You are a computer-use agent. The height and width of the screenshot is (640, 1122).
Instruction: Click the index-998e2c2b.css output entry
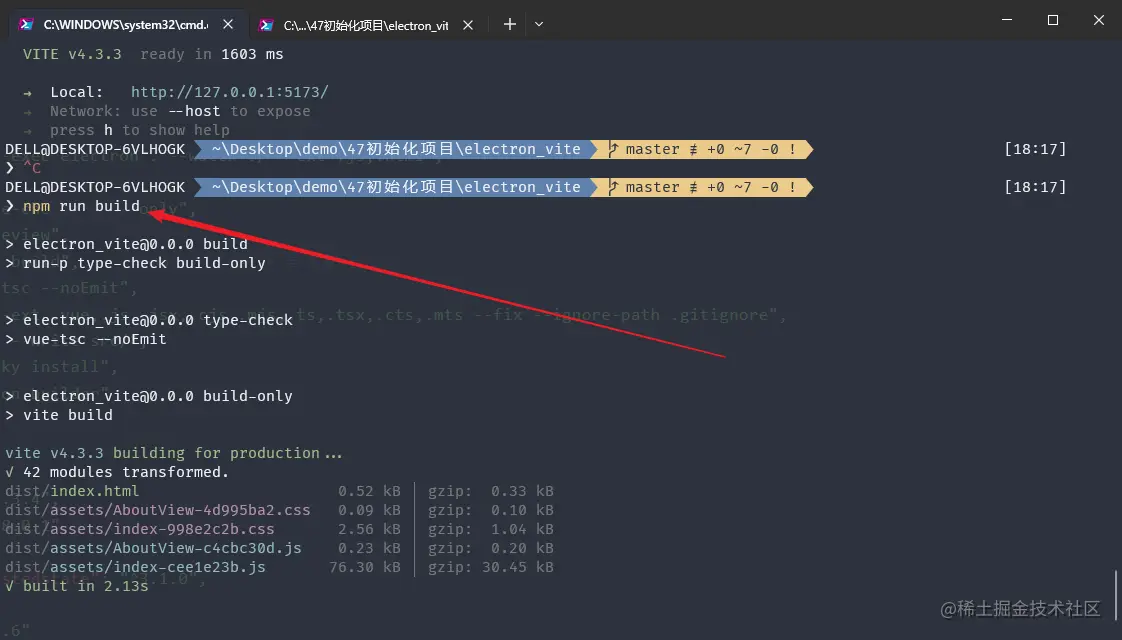(x=140, y=529)
